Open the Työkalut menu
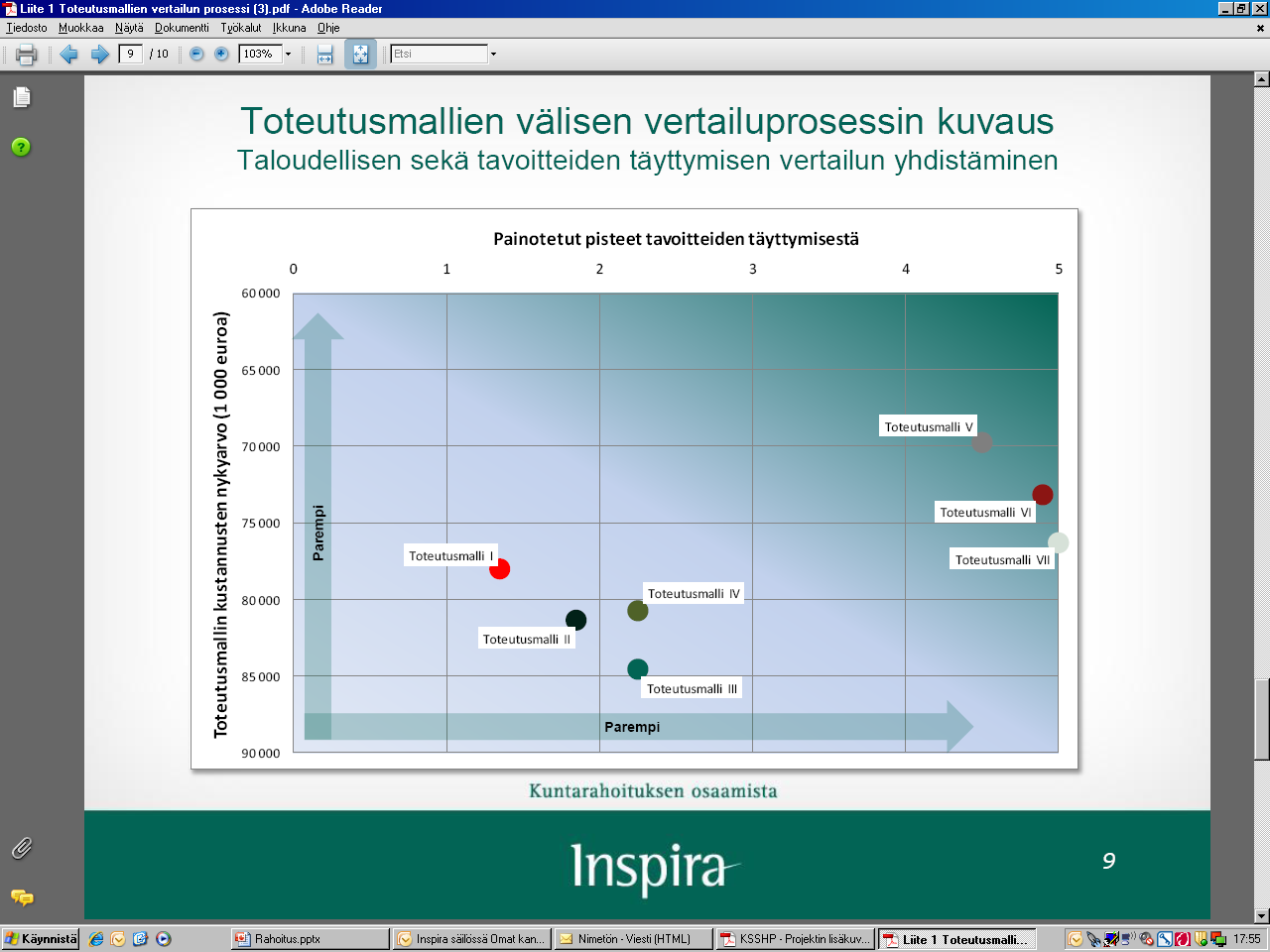The image size is (1270, 952). tap(241, 28)
